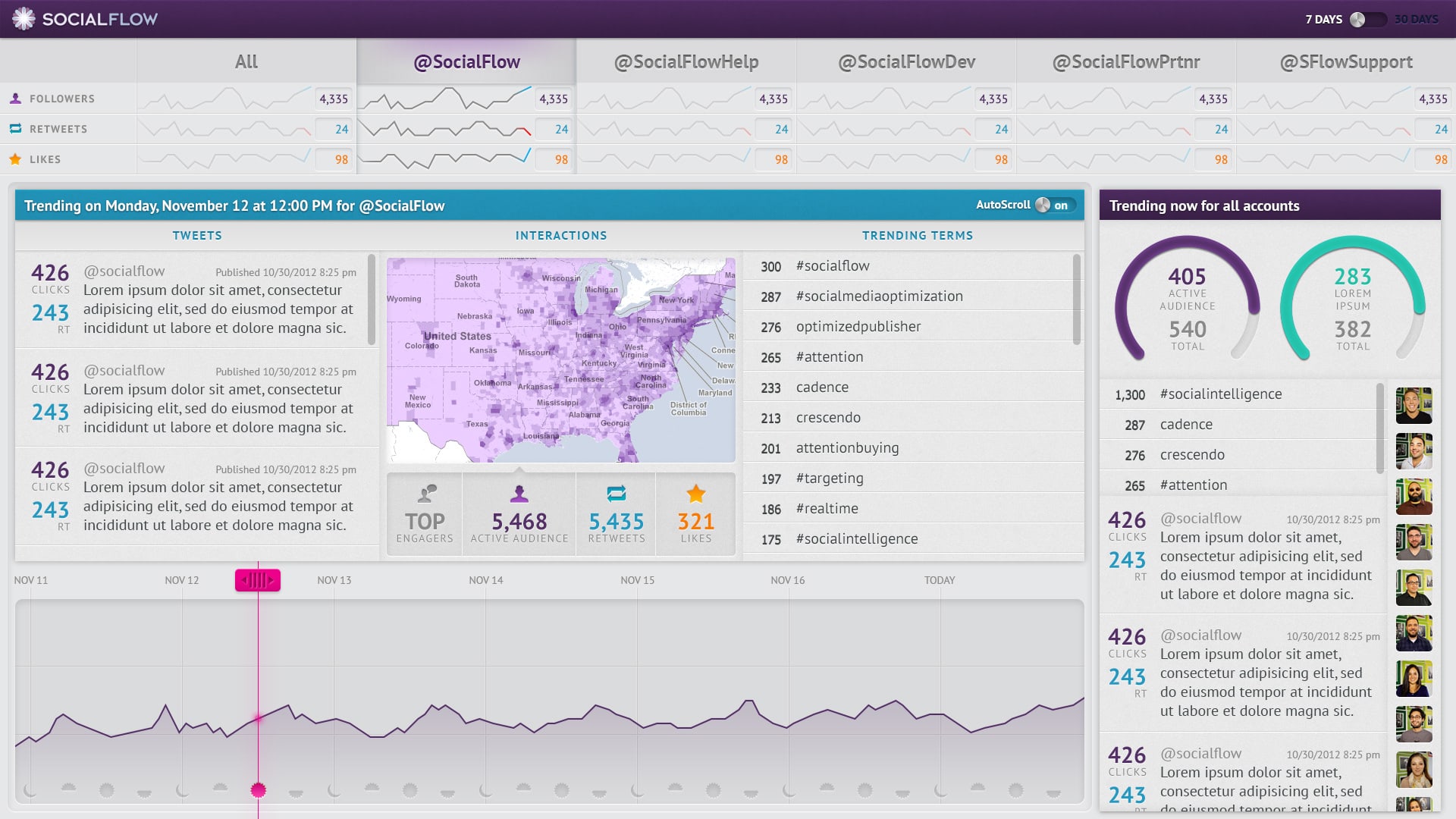Select 7 DAYS range label
This screenshot has height=819, width=1456.
(1323, 20)
